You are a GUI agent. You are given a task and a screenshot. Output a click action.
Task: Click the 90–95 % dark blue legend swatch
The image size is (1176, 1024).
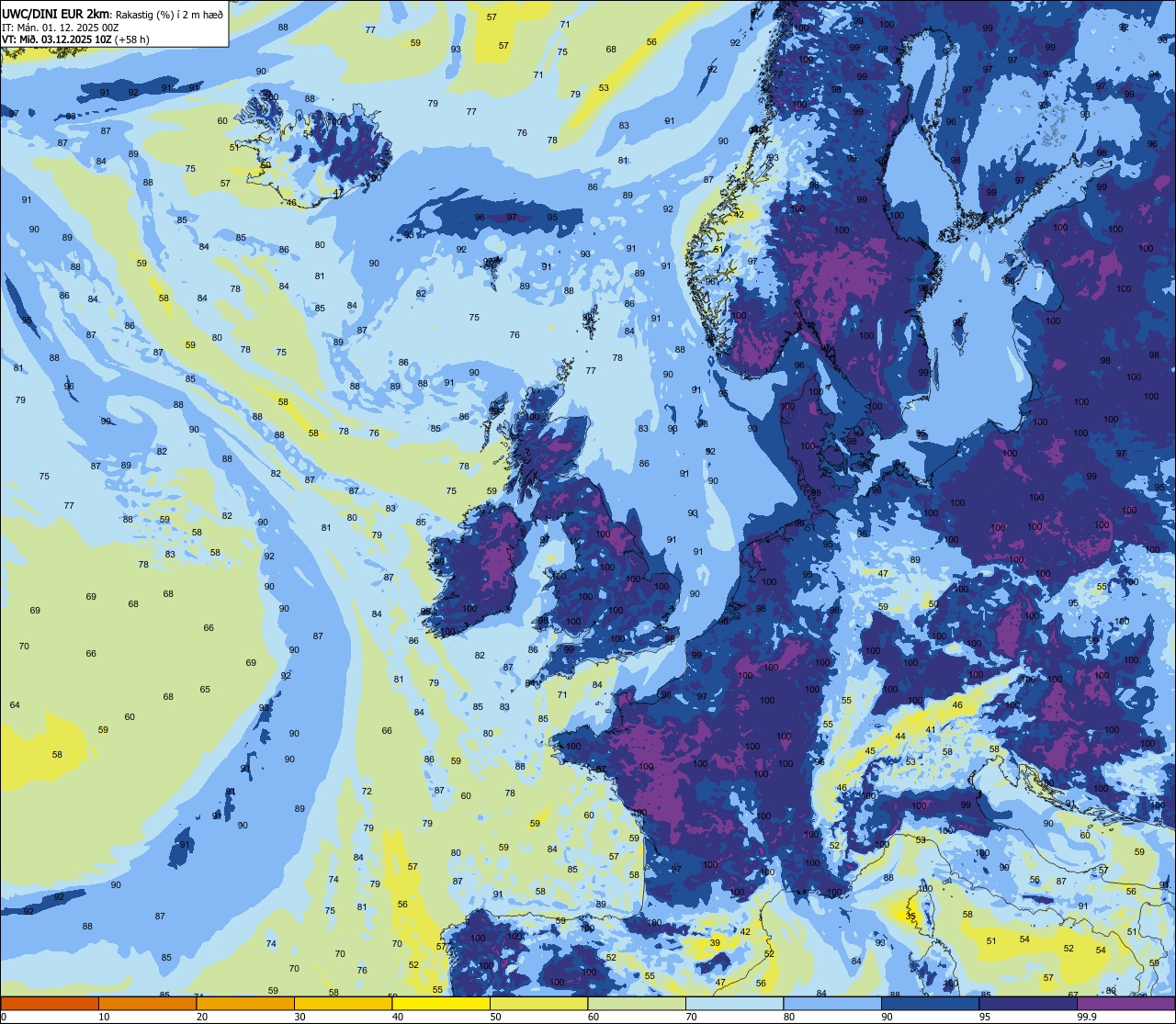tap(930, 1004)
